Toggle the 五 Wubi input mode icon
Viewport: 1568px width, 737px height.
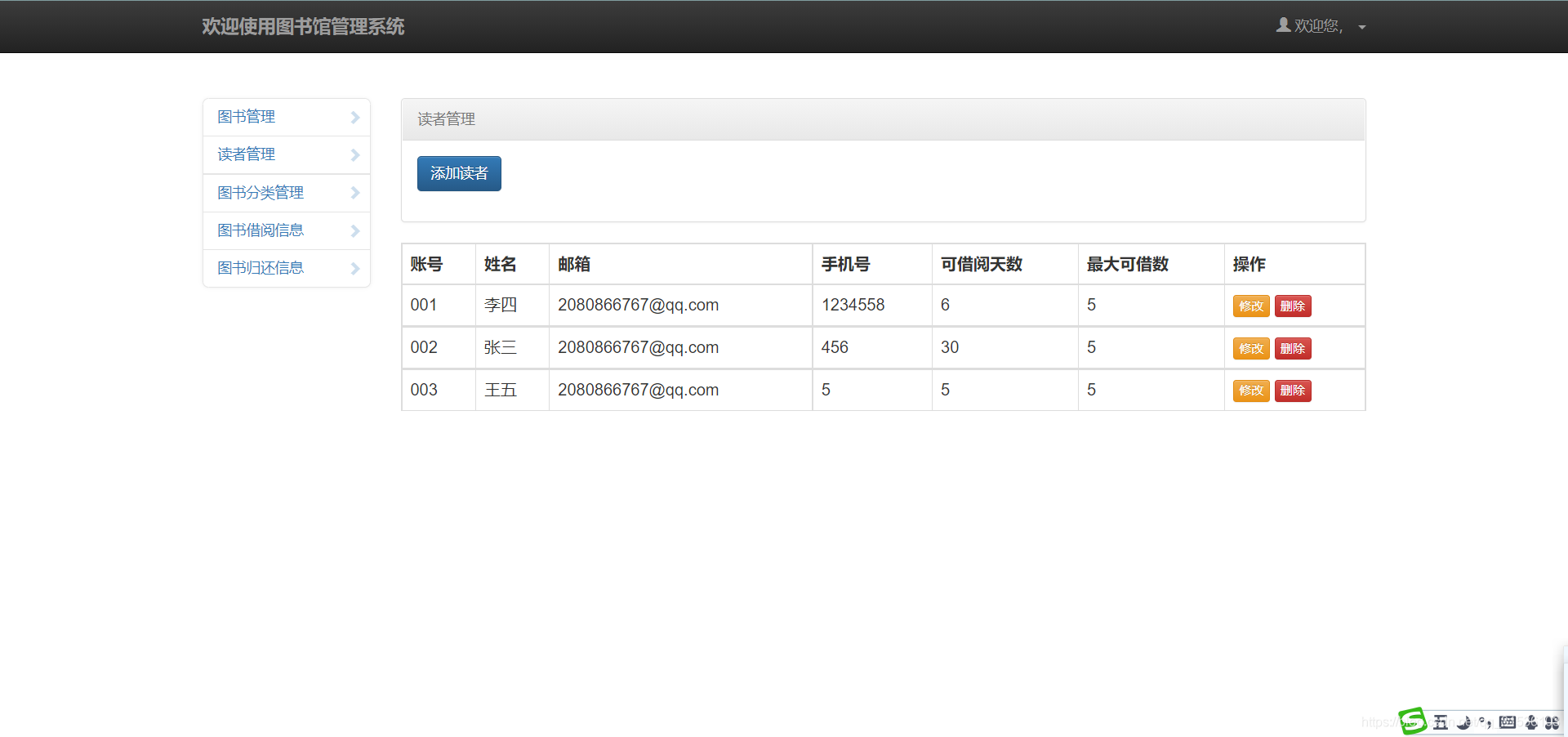coord(1441,722)
